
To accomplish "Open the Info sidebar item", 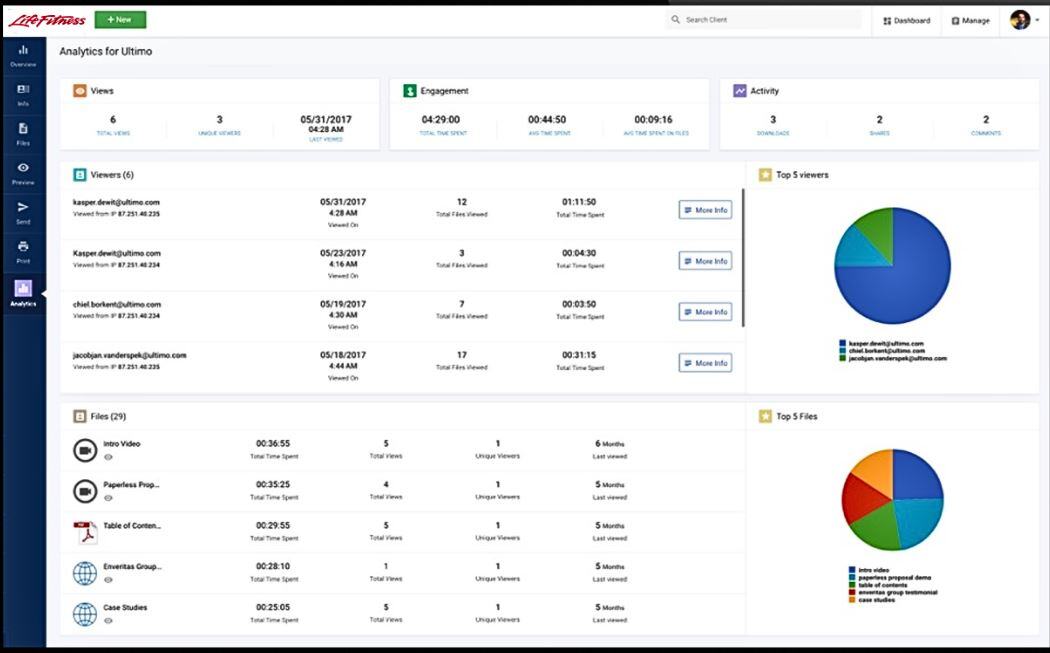I will (23, 94).
